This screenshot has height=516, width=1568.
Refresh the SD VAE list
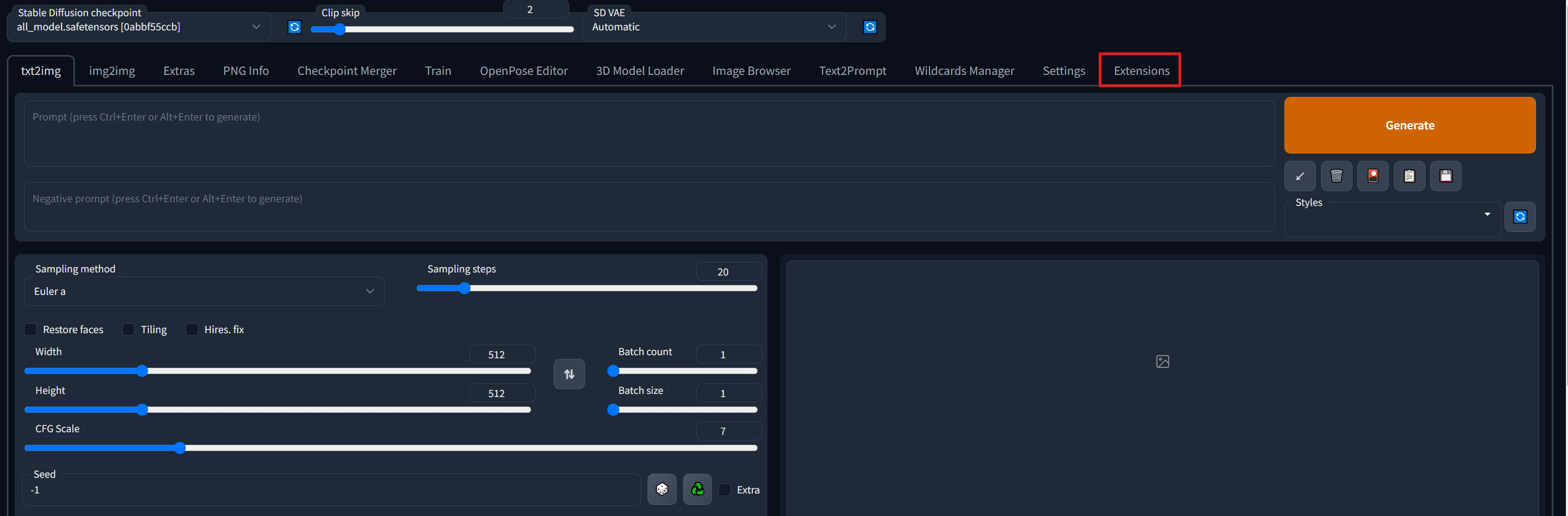point(870,27)
